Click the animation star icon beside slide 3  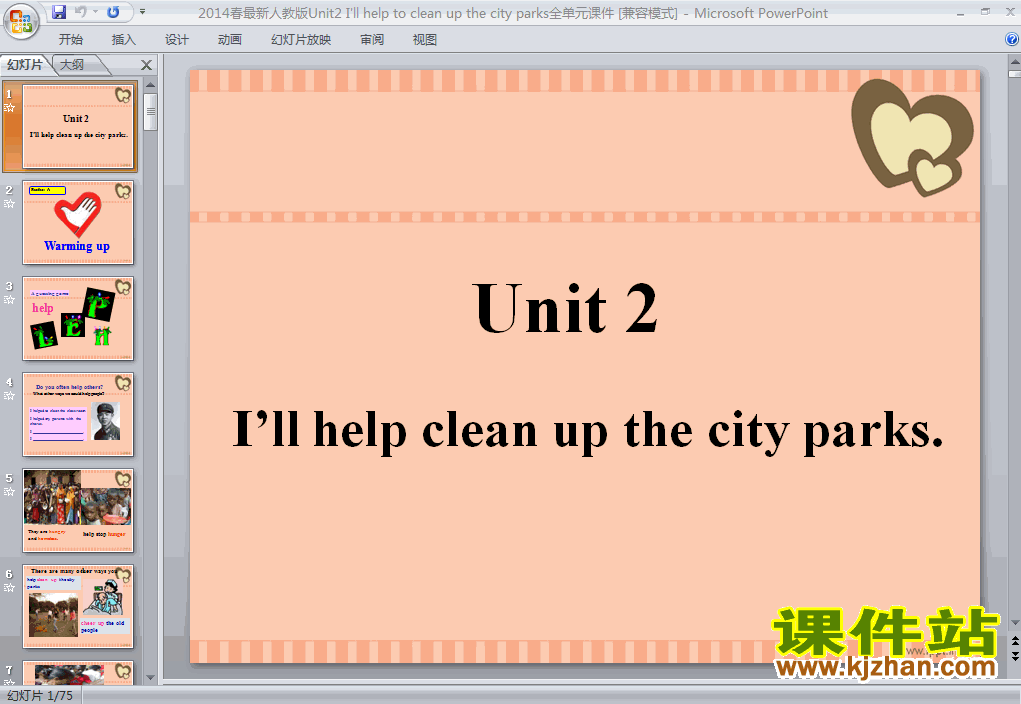click(9, 300)
